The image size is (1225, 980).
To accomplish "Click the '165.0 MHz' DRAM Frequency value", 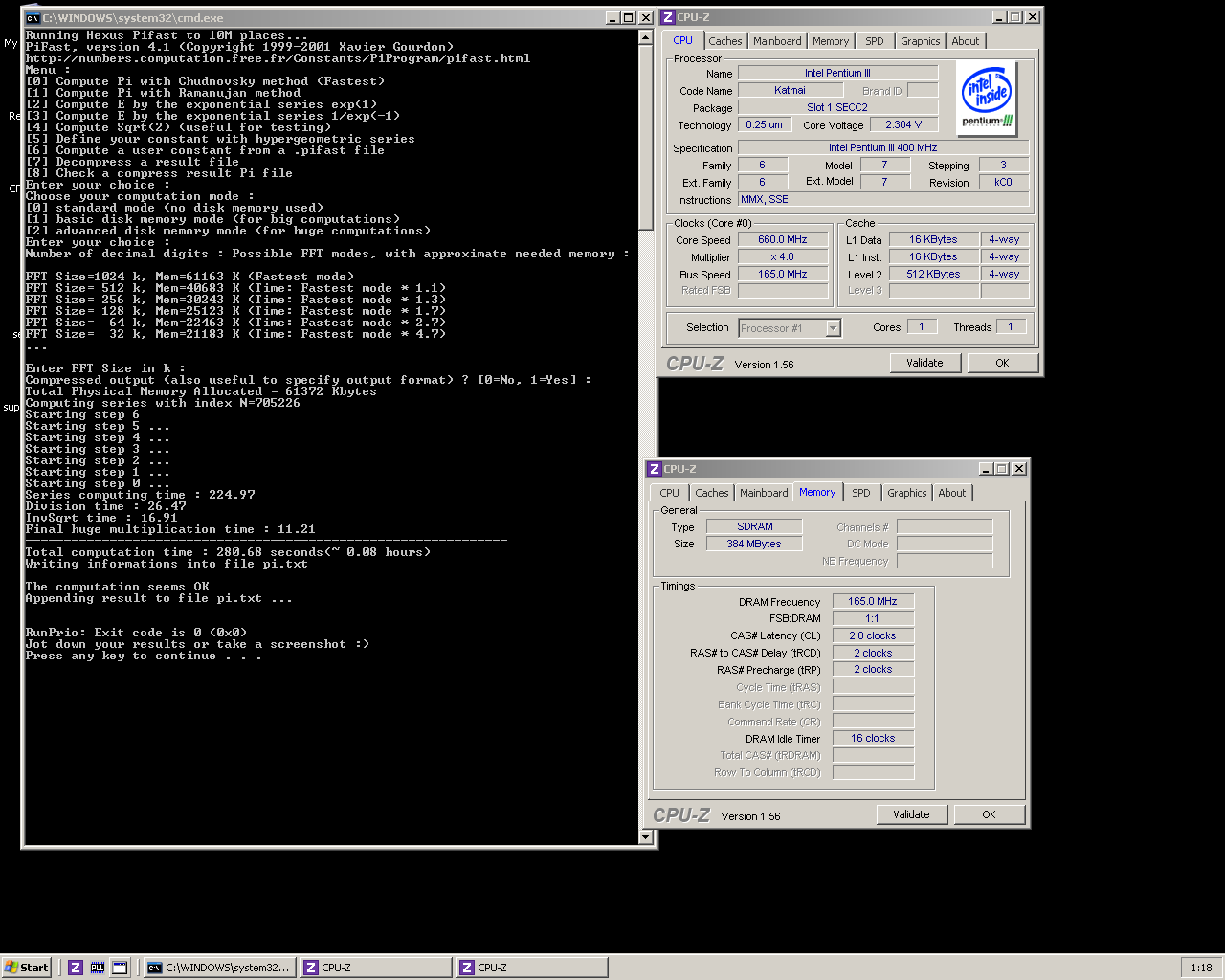I will (x=873, y=601).
